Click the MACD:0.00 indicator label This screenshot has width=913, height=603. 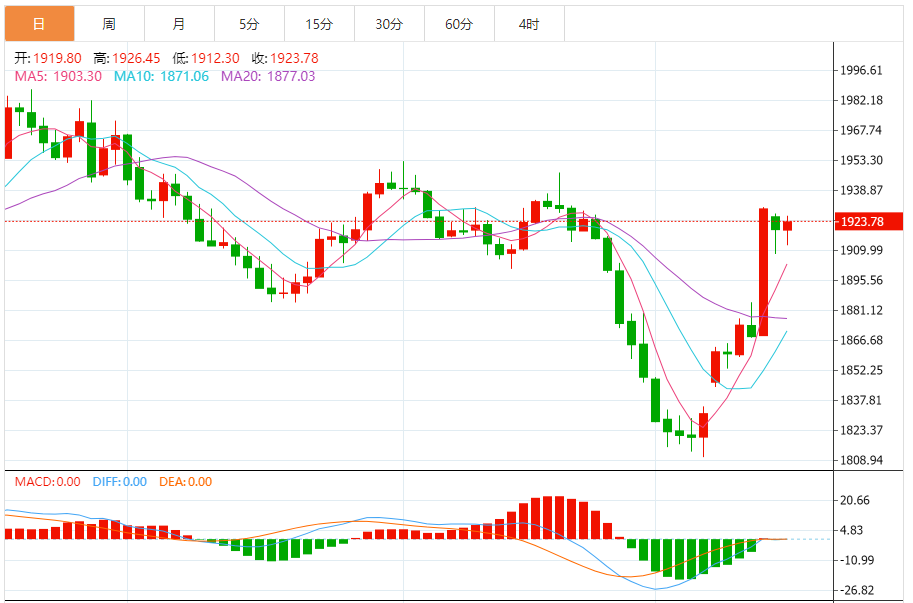(47, 482)
